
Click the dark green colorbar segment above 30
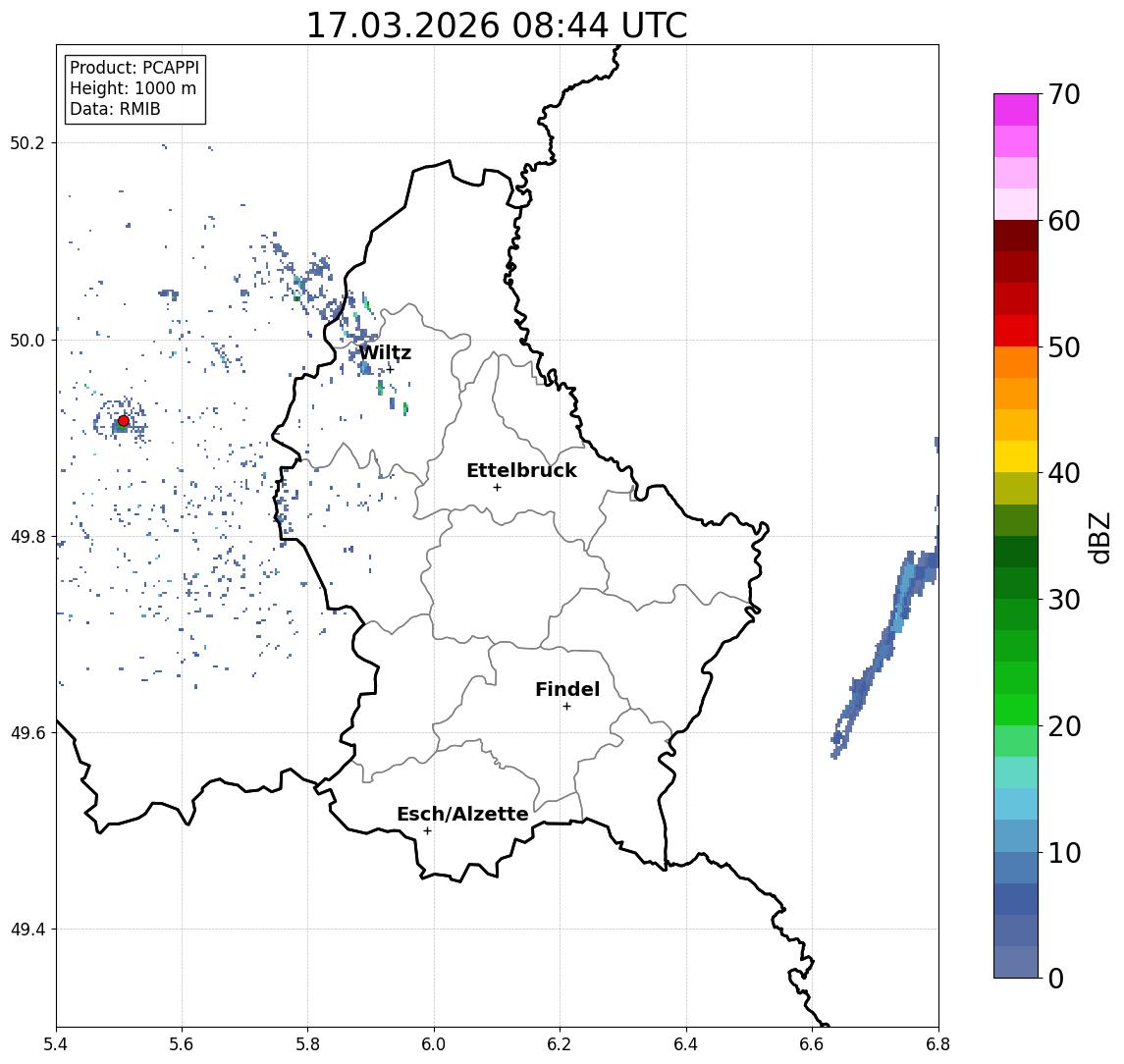point(1016,583)
